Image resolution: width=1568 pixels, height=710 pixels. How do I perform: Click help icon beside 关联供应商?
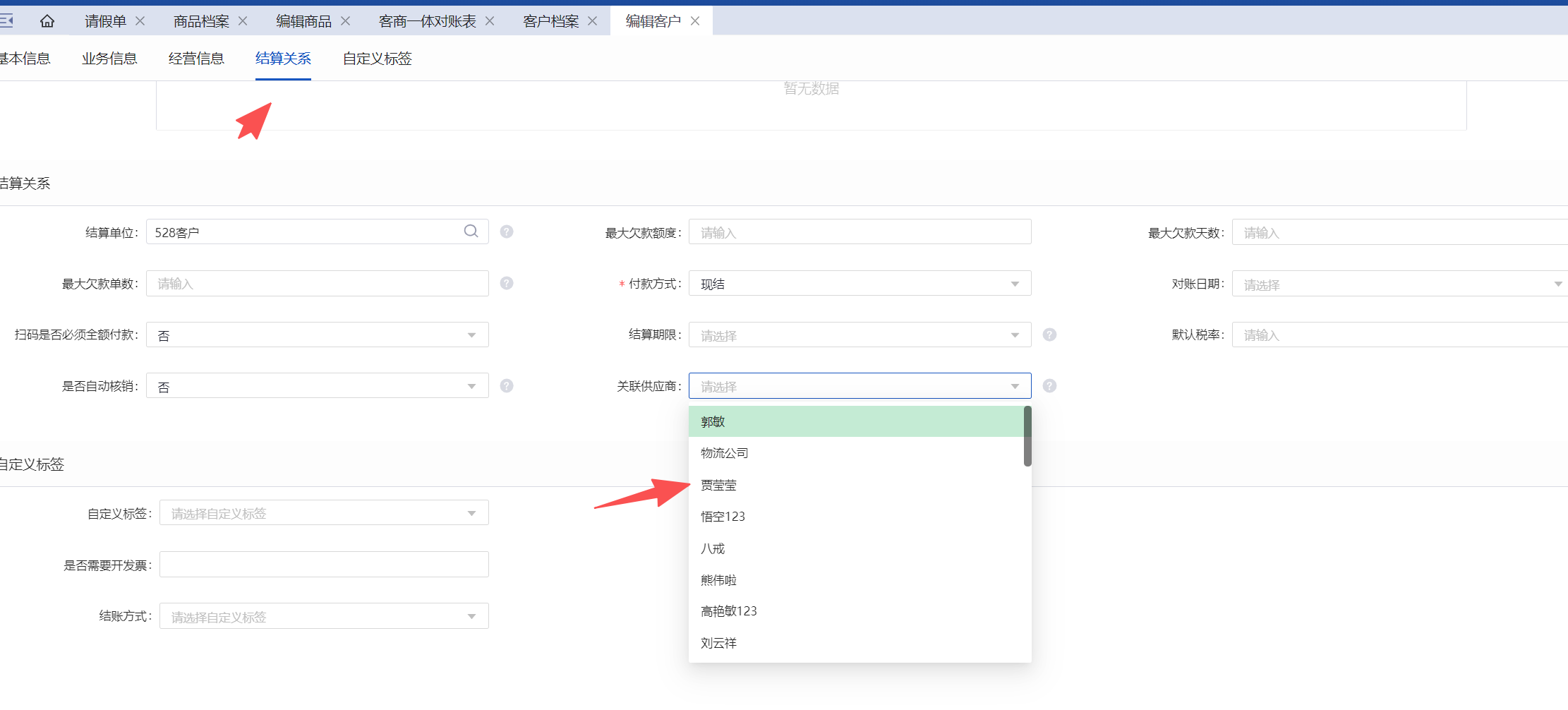1049,386
